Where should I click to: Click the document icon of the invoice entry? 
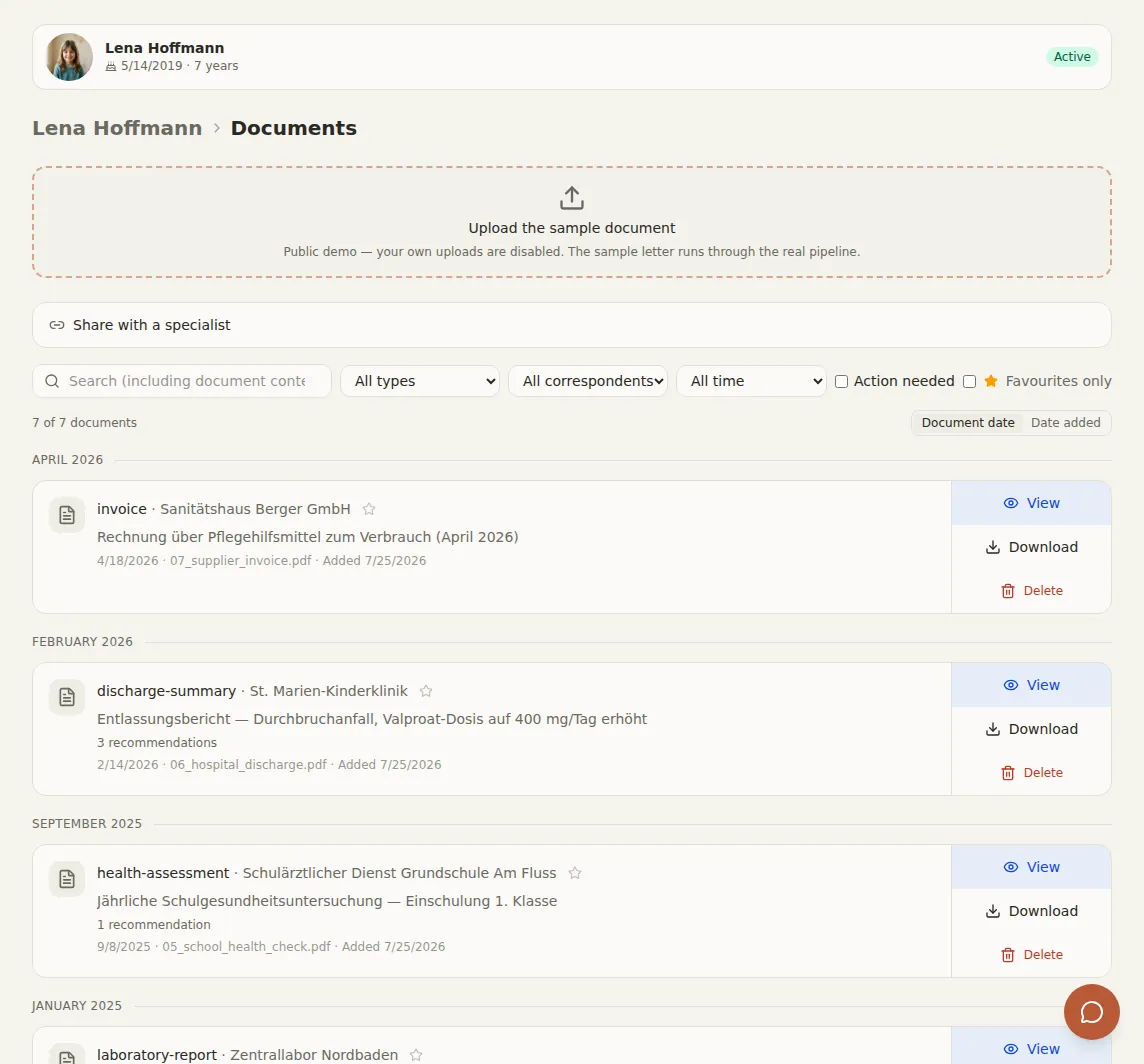click(67, 515)
